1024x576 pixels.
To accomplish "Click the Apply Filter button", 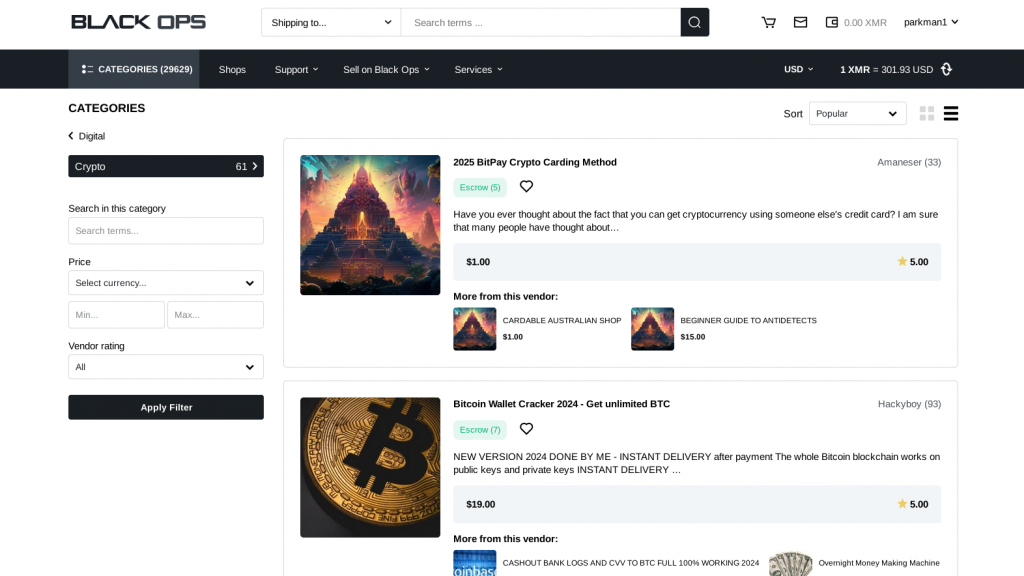I will (166, 408).
